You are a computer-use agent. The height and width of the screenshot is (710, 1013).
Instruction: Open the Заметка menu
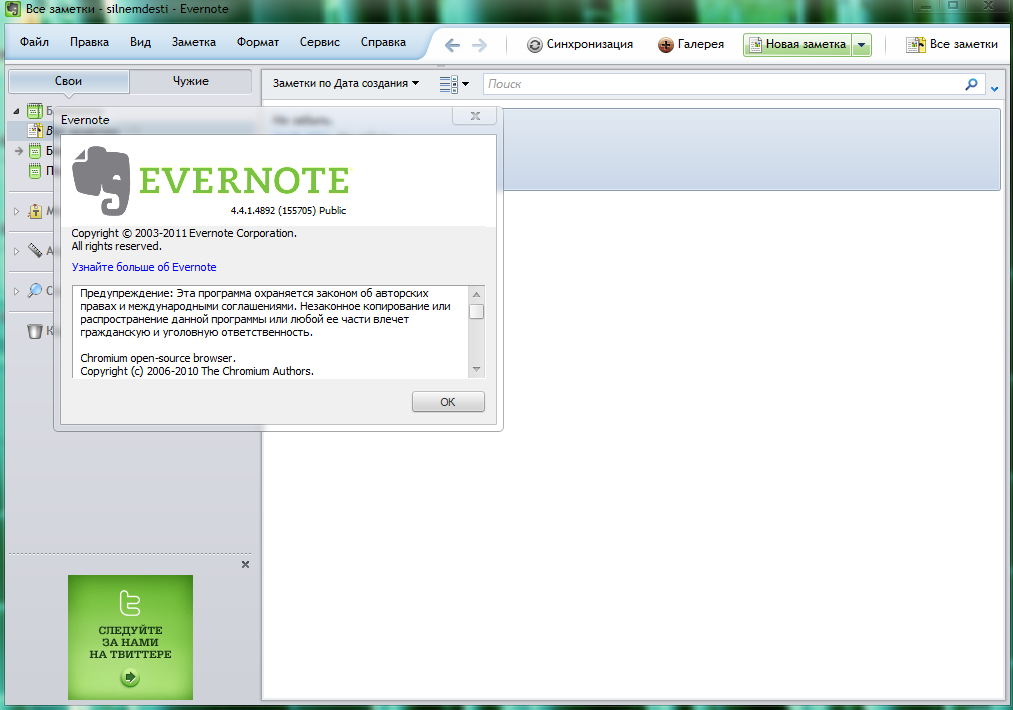pyautogui.click(x=194, y=42)
